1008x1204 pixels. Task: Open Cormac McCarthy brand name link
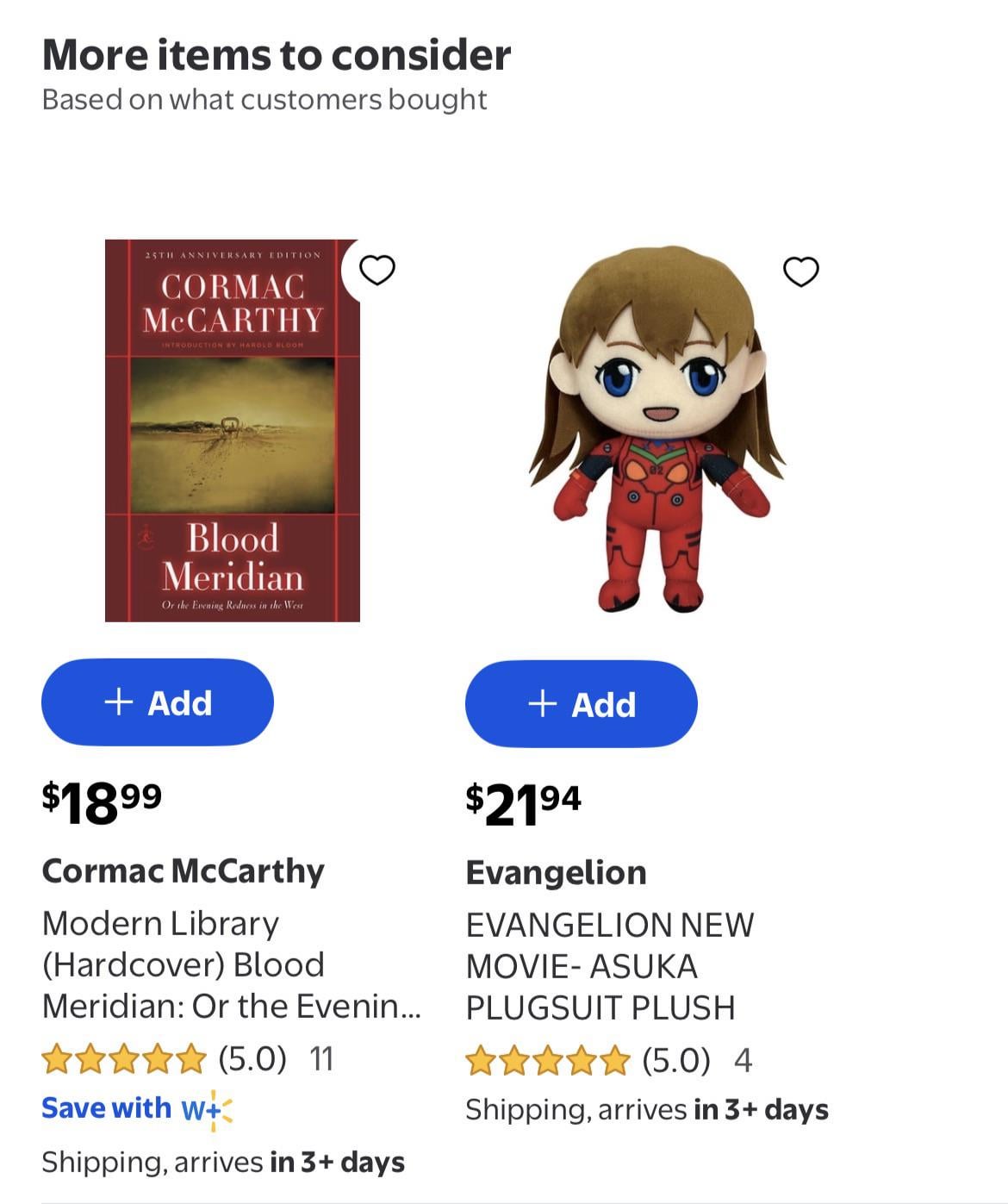(x=183, y=870)
